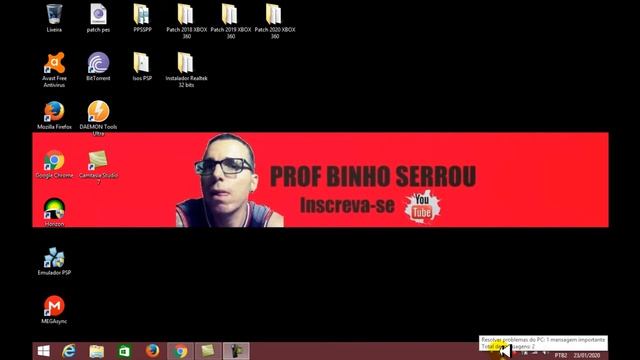Open the PPSSPP folder
The image size is (640, 360).
(x=142, y=18)
